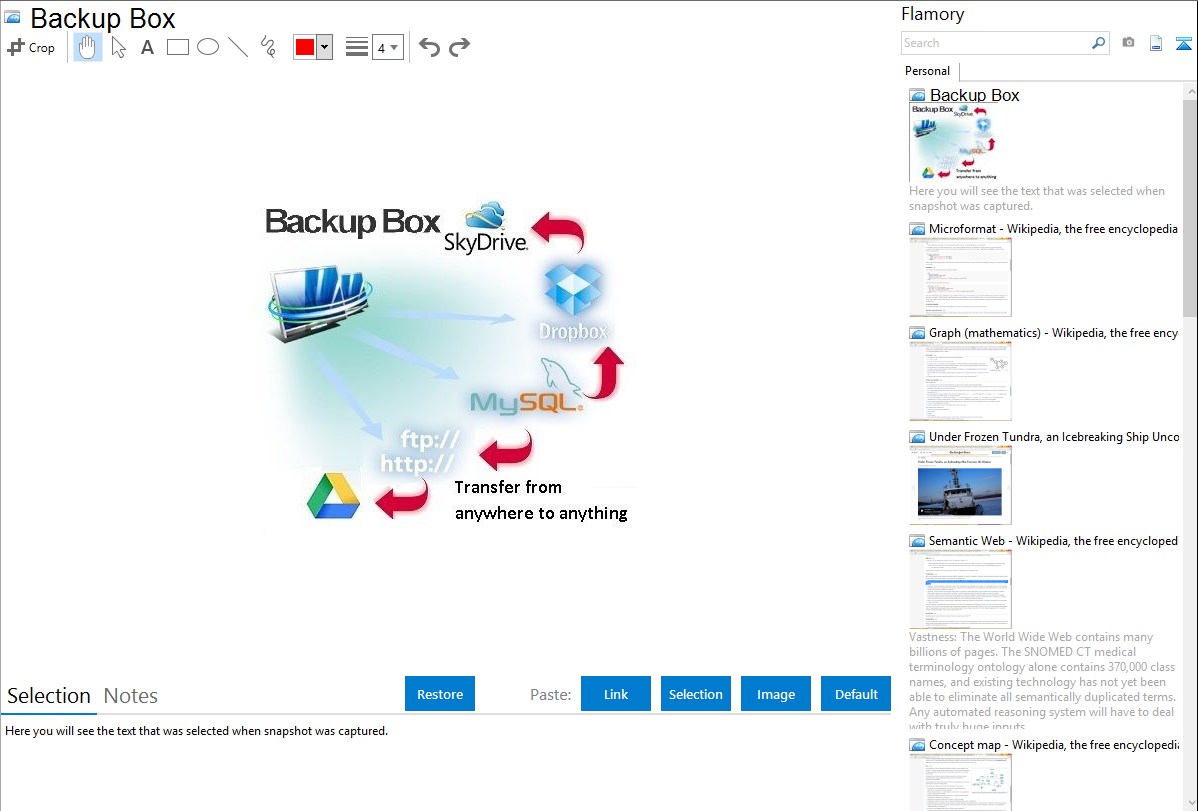
Task: Click the Graph (mathematics) - Wikipedia title
Action: 1053,333
